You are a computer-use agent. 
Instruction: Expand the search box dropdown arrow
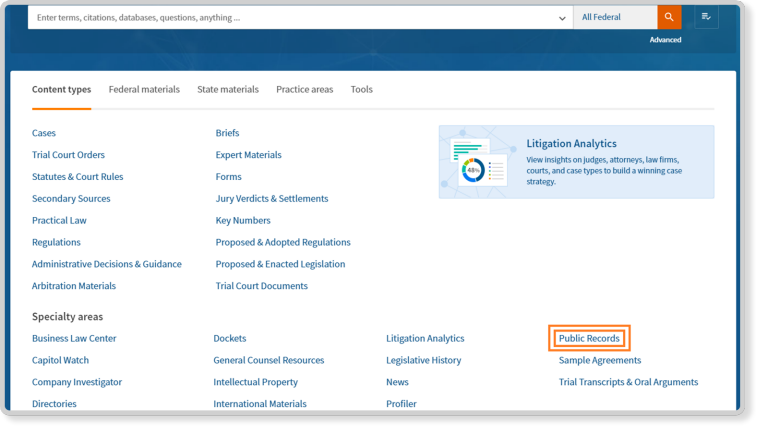click(562, 18)
